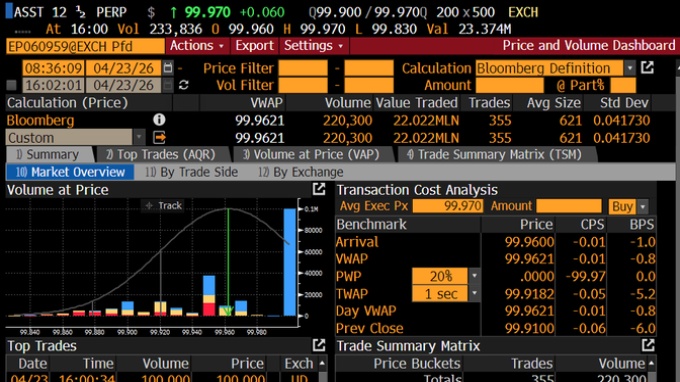Expand the Custom calculation dropdown
The width and height of the screenshot is (680, 382).
[x=139, y=137]
